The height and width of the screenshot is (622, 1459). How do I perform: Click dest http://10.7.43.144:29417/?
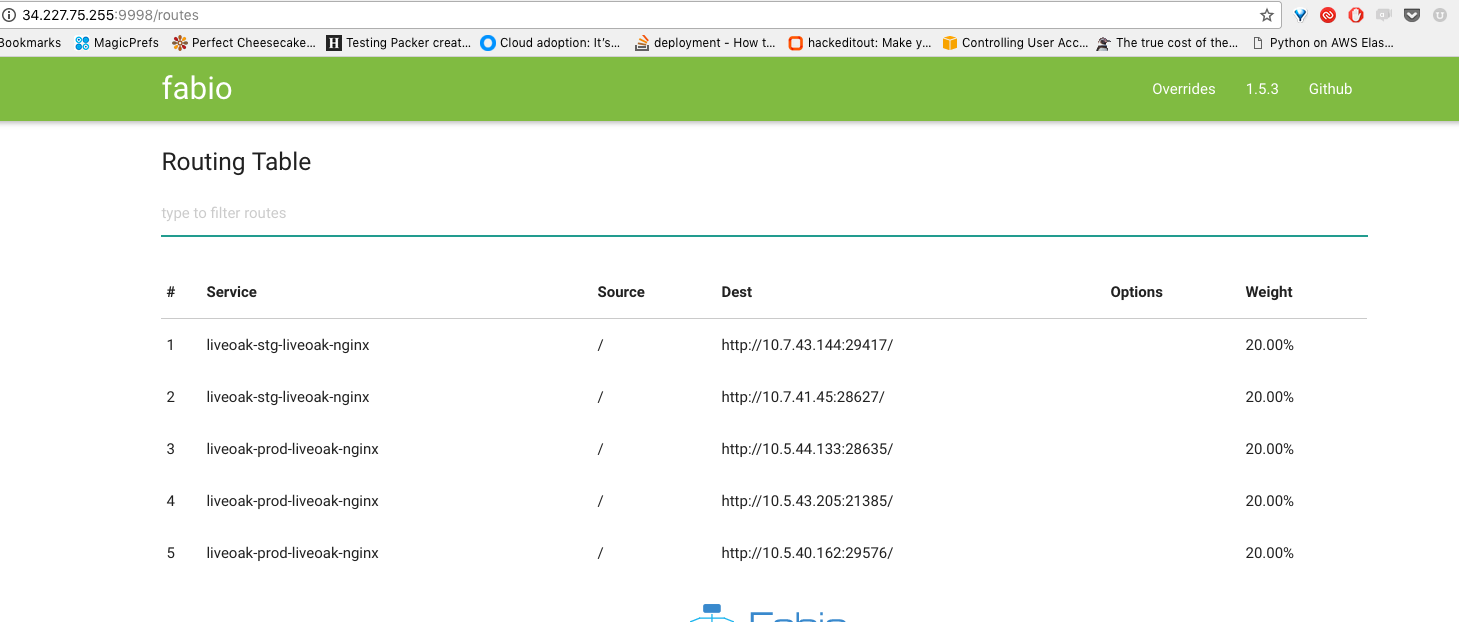click(807, 345)
